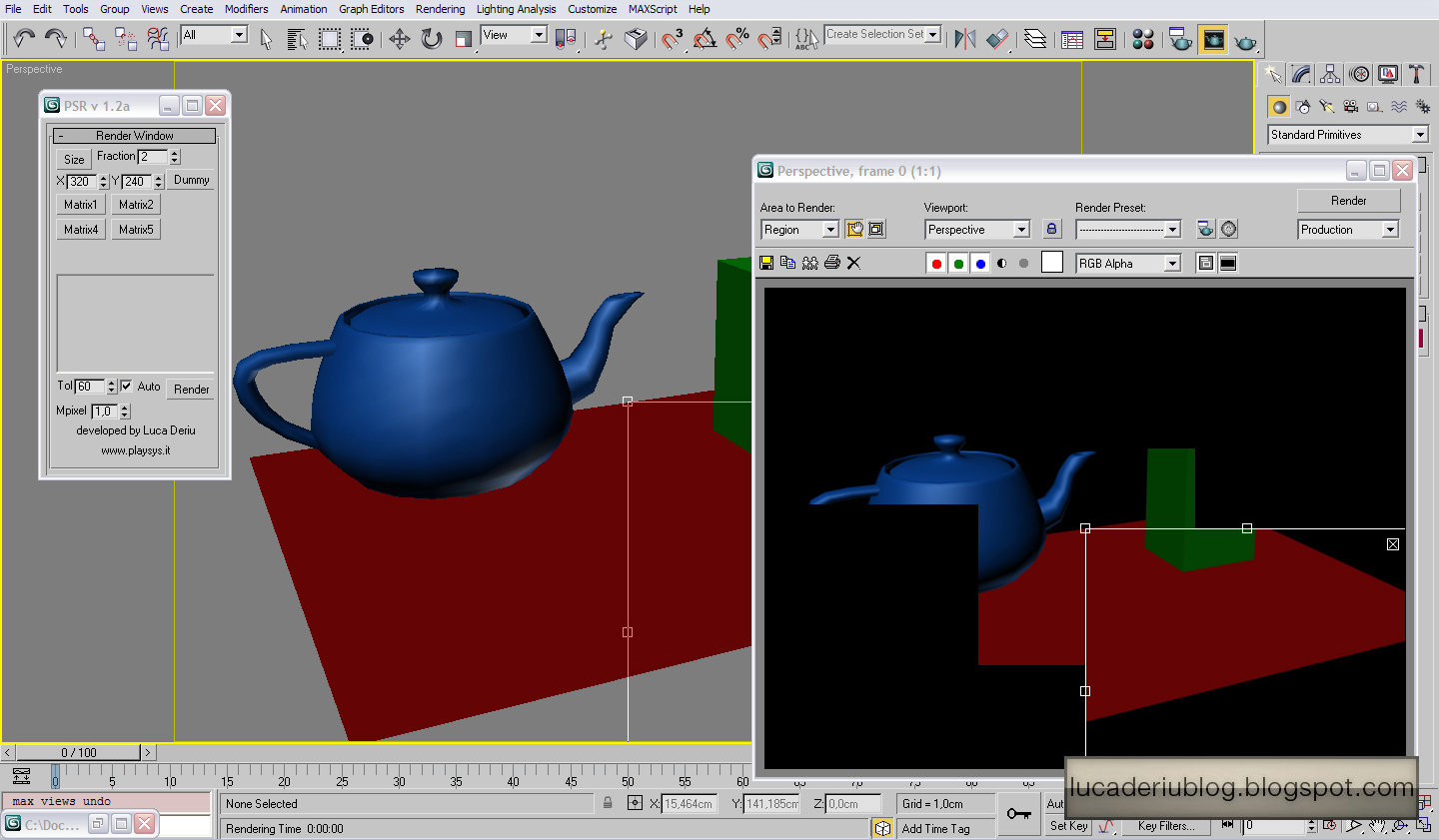Click the Matrix5 button
This screenshot has height=840, width=1439.
click(136, 230)
